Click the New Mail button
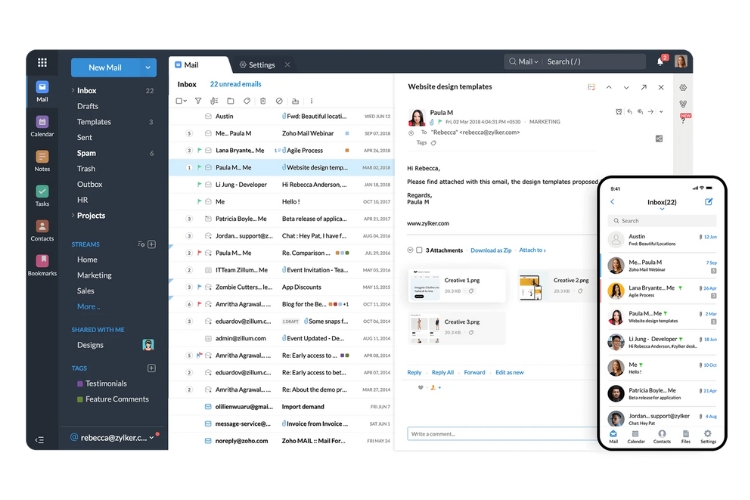Screen dimensions: 750x500 pos(105,67)
